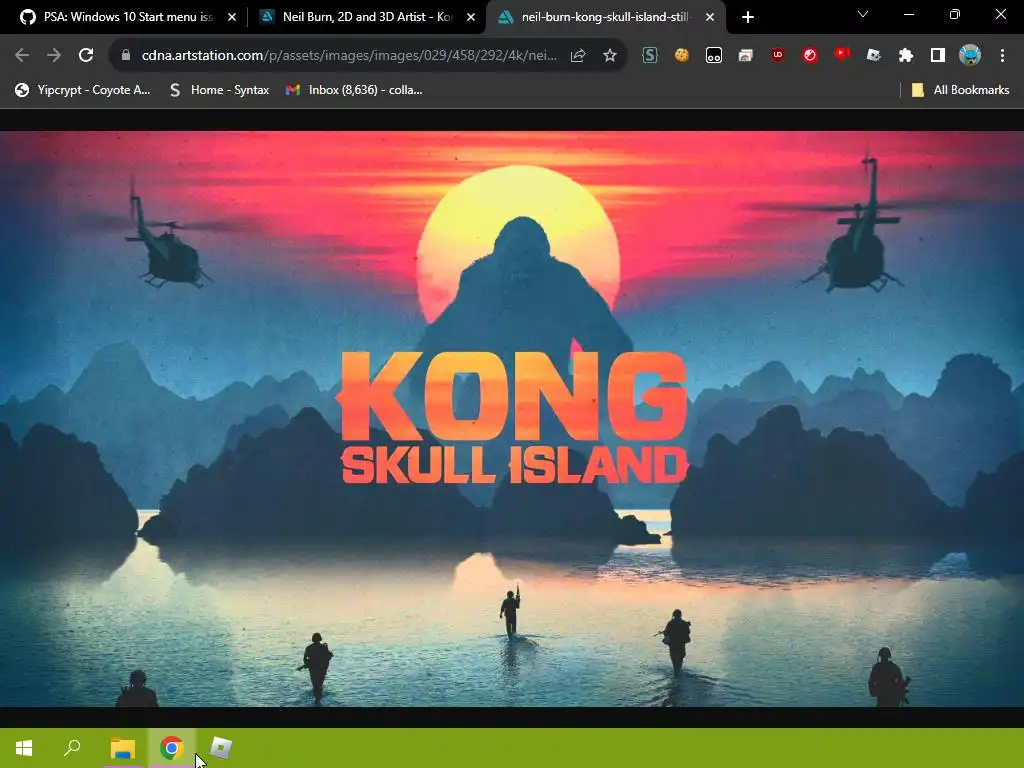The image size is (1024, 768).
Task: Open the Windows Start menu
Action: coord(24,748)
